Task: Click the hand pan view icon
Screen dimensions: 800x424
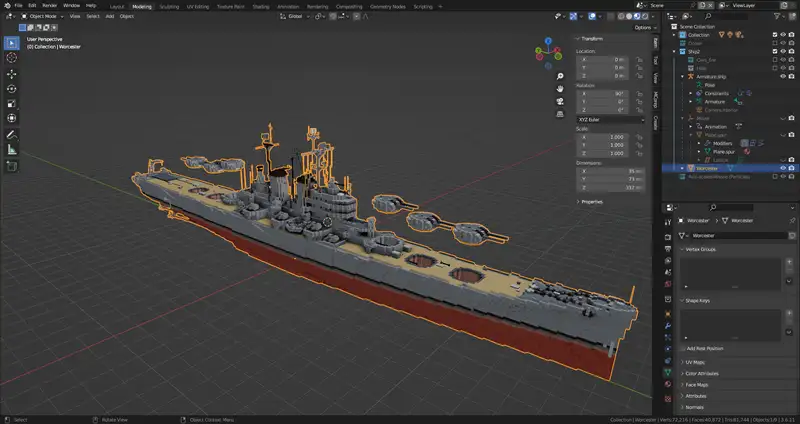Action: click(x=560, y=89)
